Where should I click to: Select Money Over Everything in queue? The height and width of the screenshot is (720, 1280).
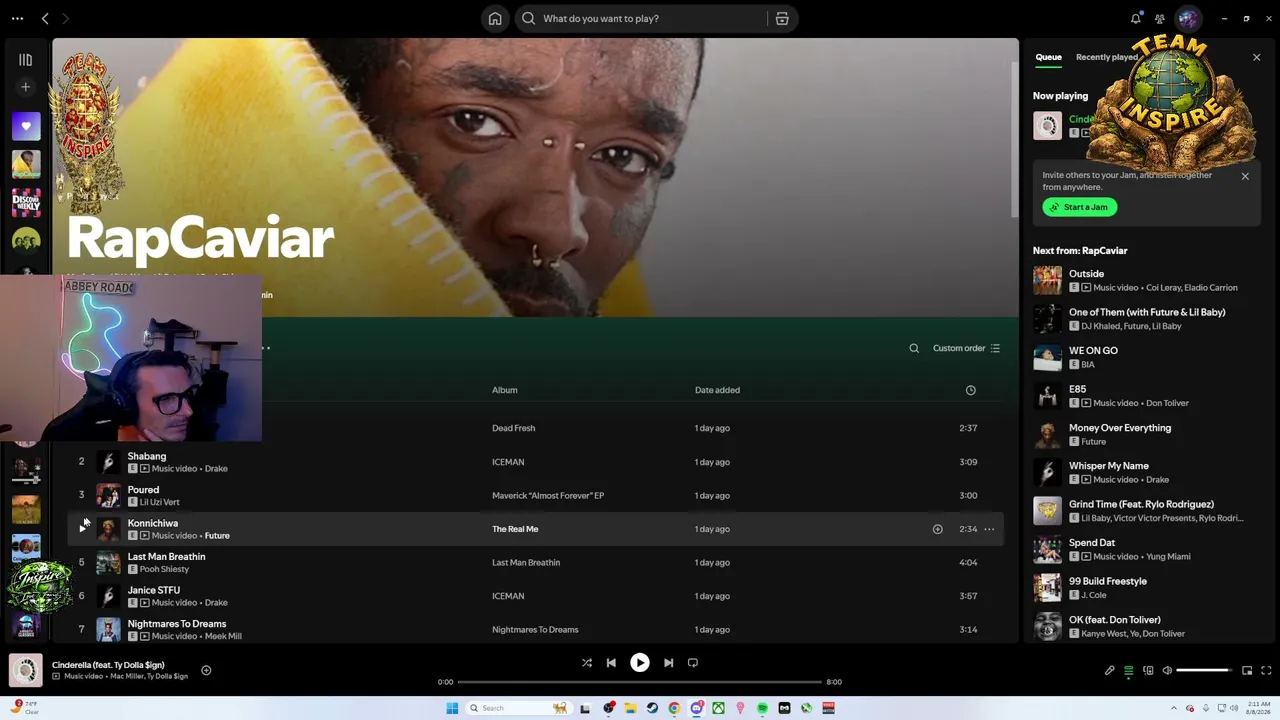click(x=1120, y=427)
